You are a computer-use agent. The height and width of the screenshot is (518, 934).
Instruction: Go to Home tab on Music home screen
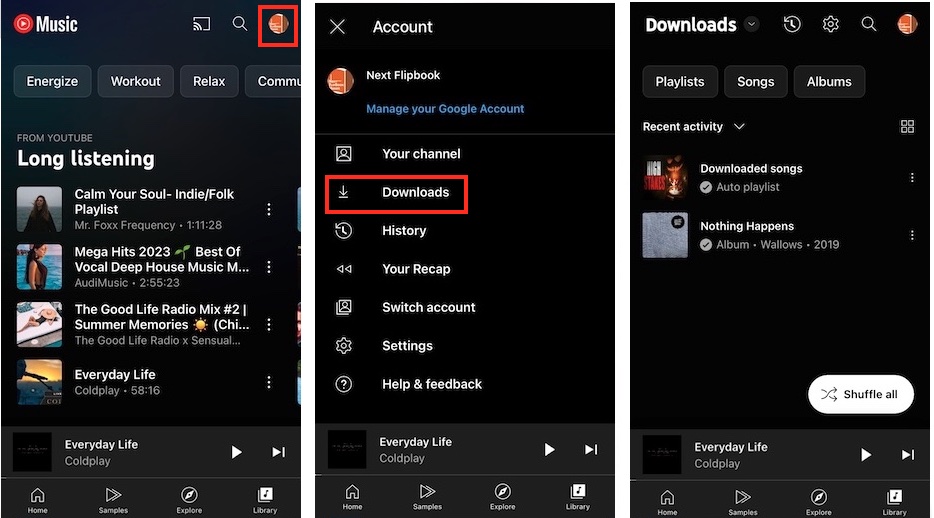point(38,500)
